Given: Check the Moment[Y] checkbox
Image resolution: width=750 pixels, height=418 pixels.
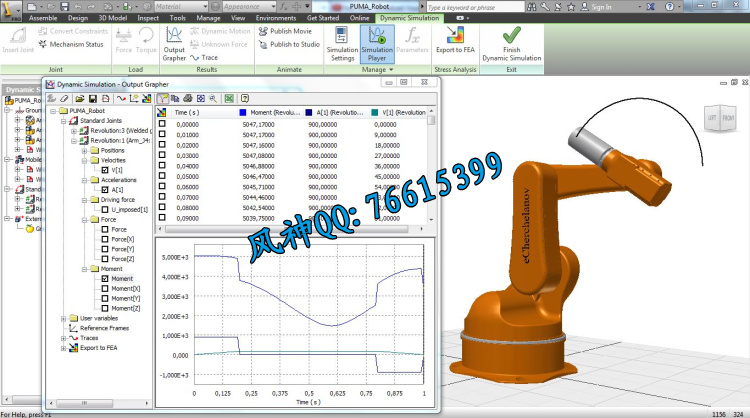Looking at the screenshot, I should [x=105, y=298].
